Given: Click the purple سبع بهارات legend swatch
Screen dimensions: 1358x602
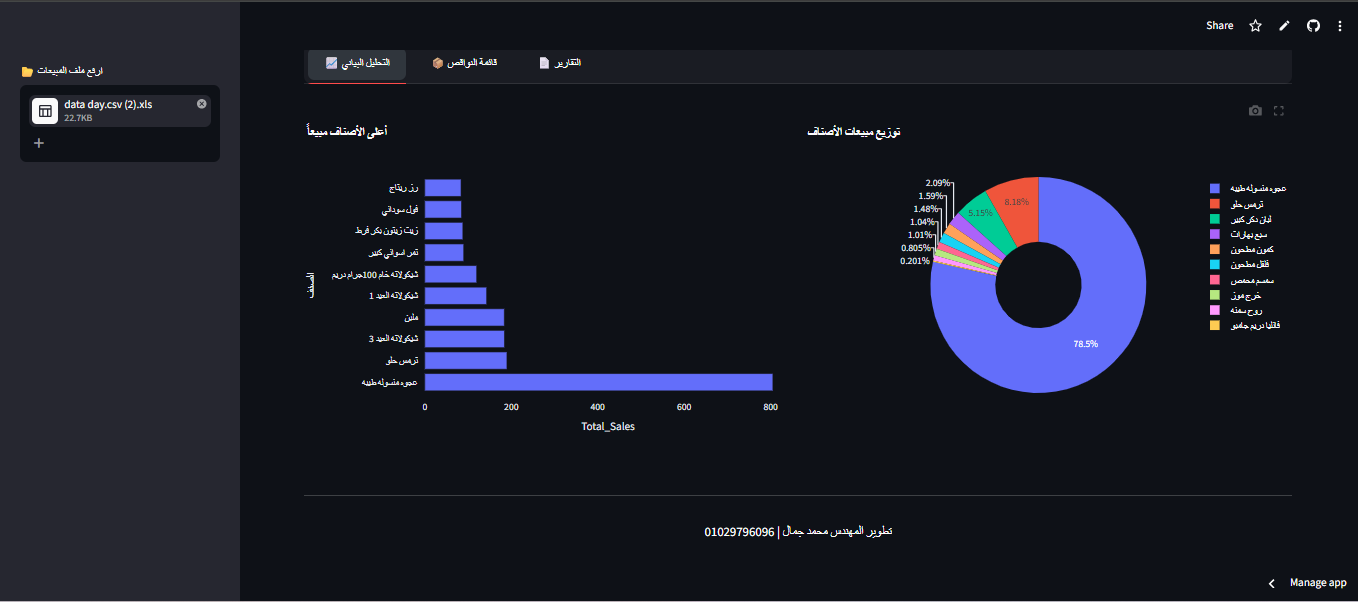Looking at the screenshot, I should (x=1215, y=234).
